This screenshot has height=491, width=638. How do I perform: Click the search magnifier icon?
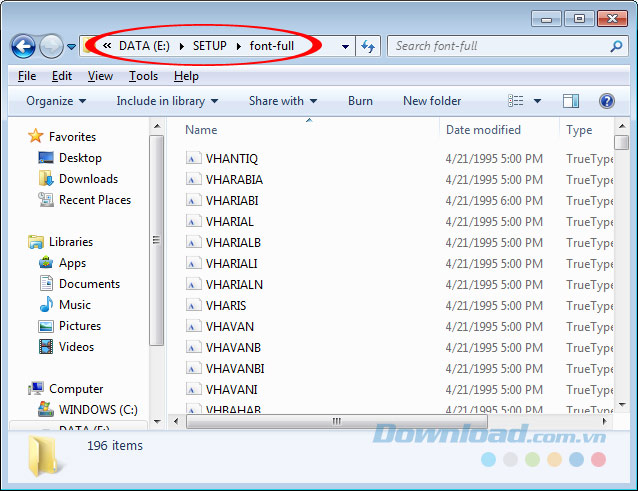[x=616, y=46]
